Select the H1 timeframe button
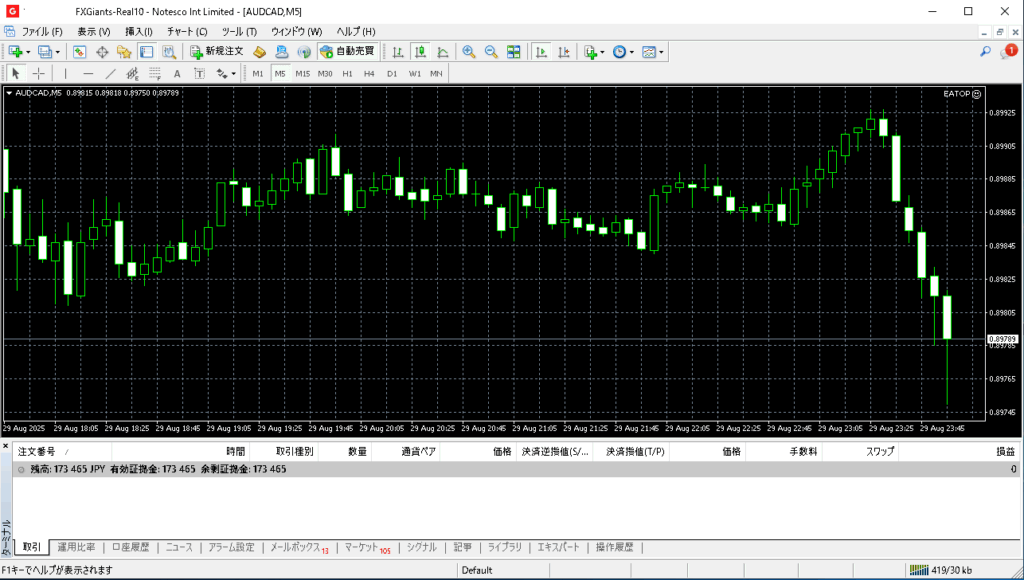This screenshot has height=580, width=1024. coord(347,73)
